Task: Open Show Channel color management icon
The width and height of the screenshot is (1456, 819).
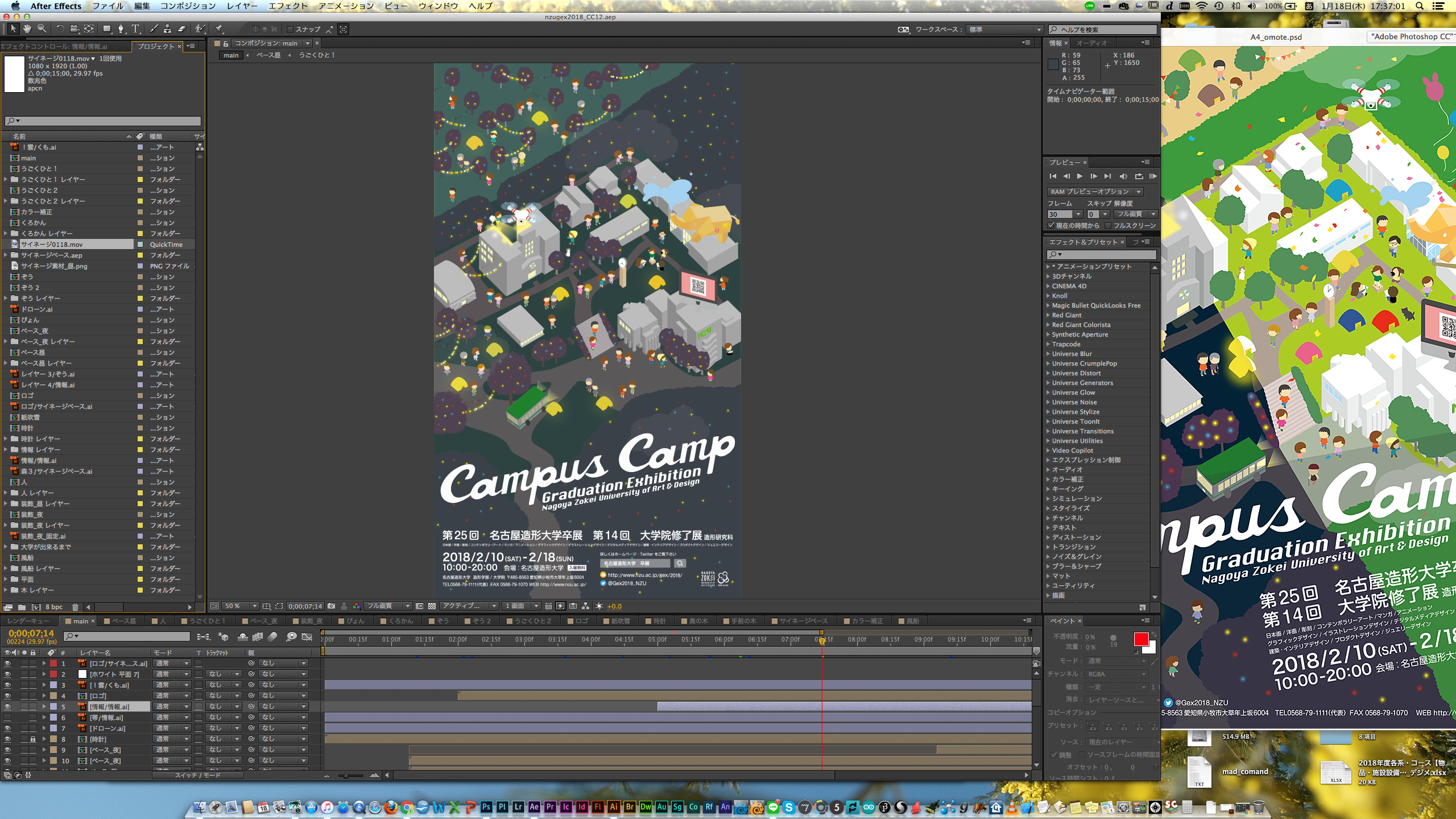Action: point(357,606)
